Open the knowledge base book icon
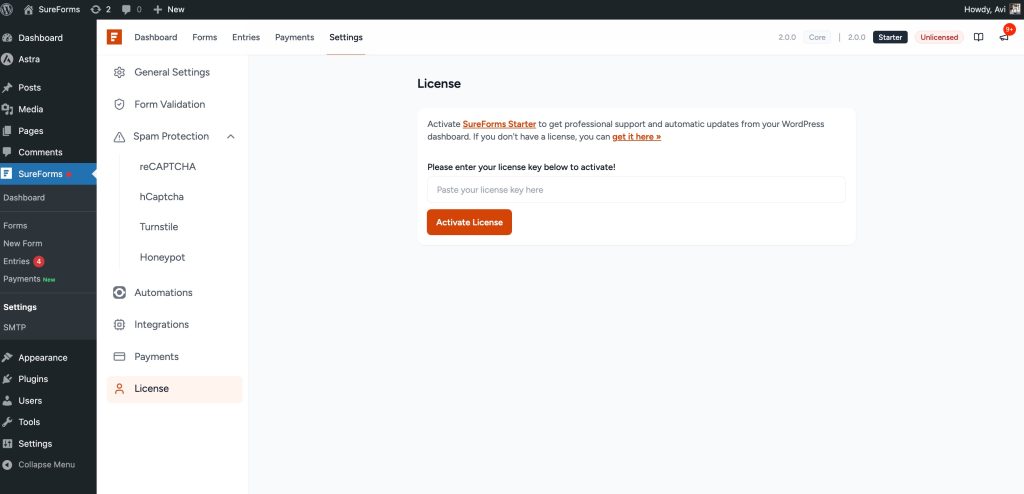The height and width of the screenshot is (494, 1024). [978, 37]
